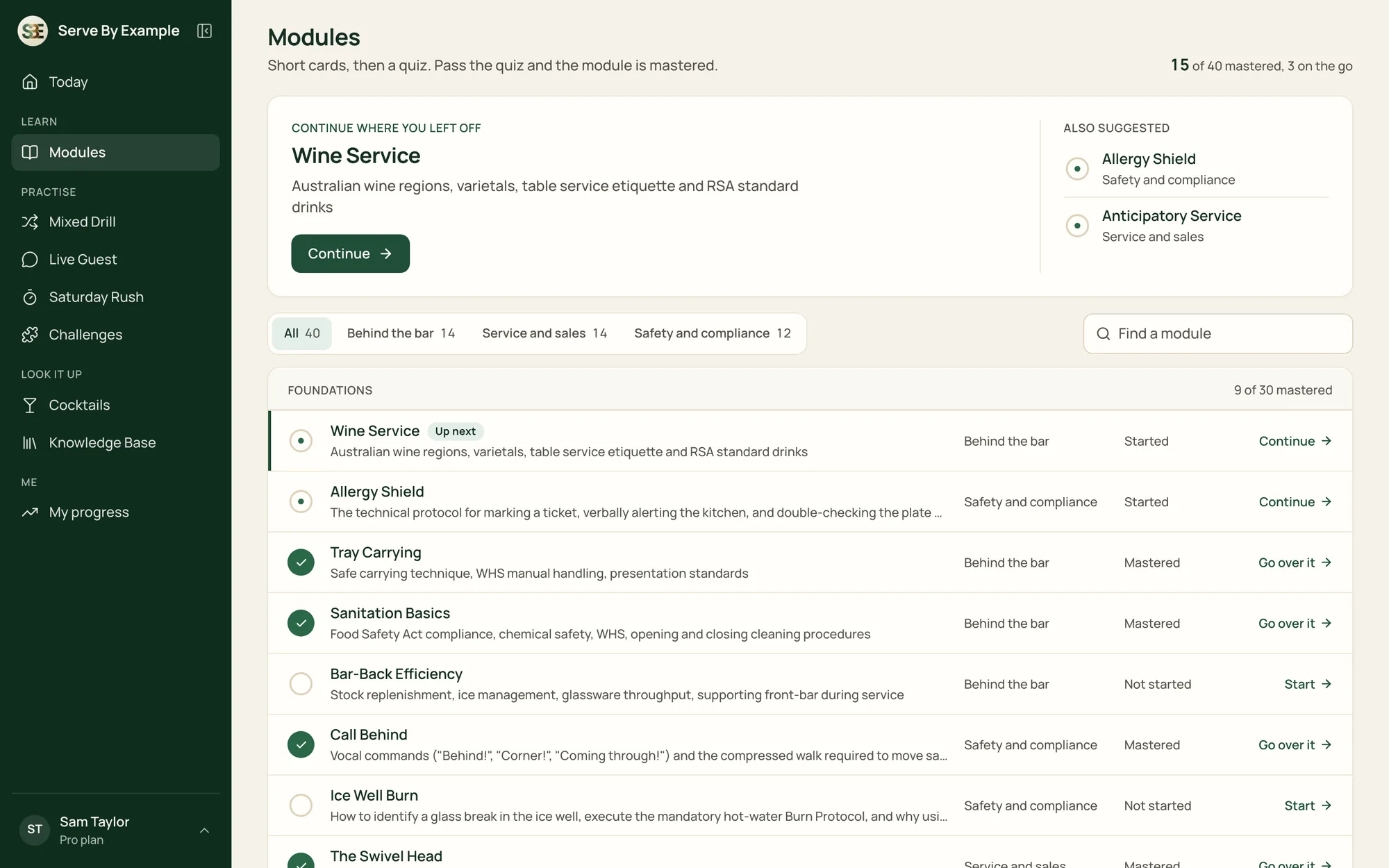Open Saturday Rush mode
The height and width of the screenshot is (868, 1389).
tap(115, 297)
